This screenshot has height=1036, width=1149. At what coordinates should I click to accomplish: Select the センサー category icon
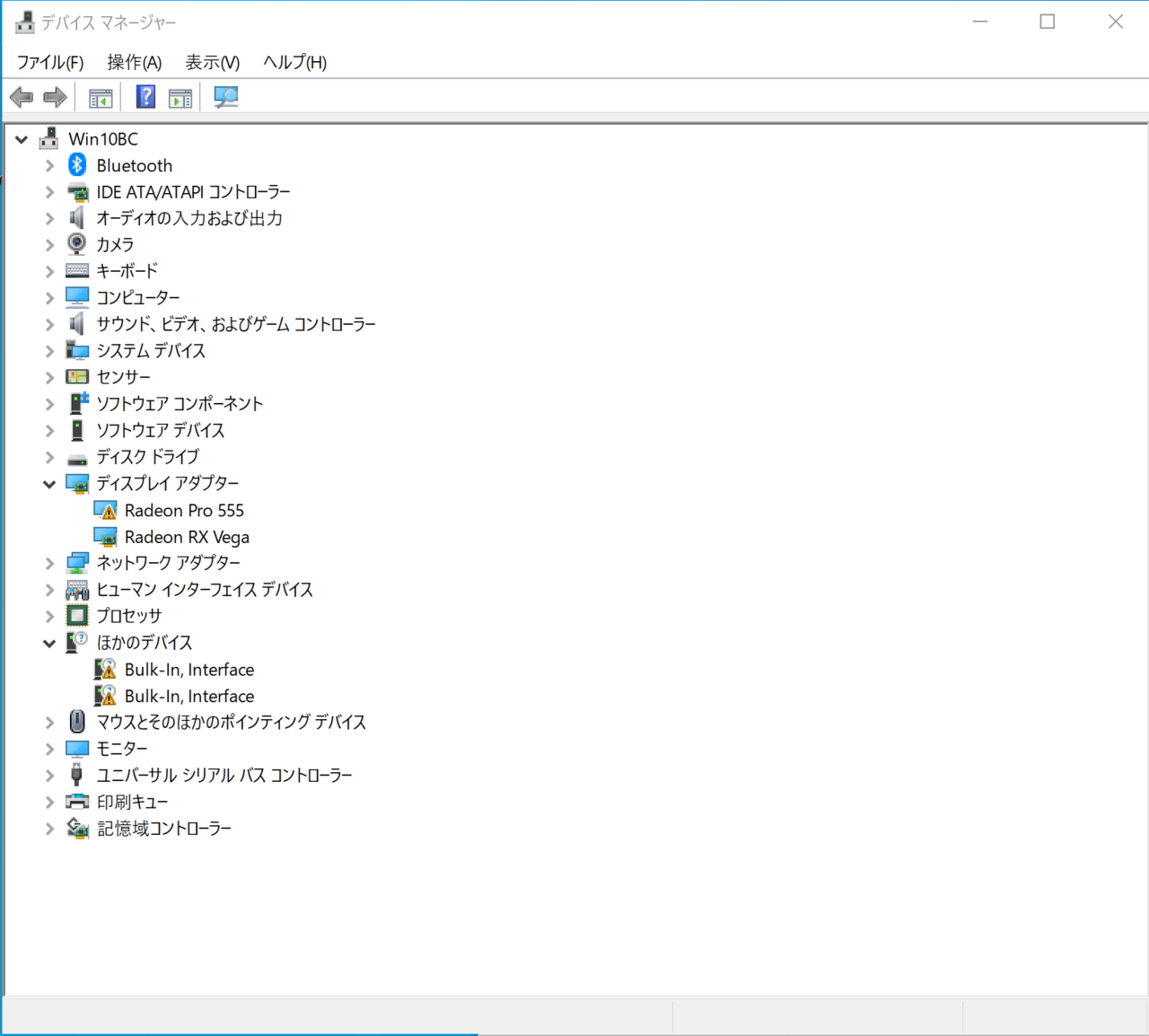pos(77,377)
